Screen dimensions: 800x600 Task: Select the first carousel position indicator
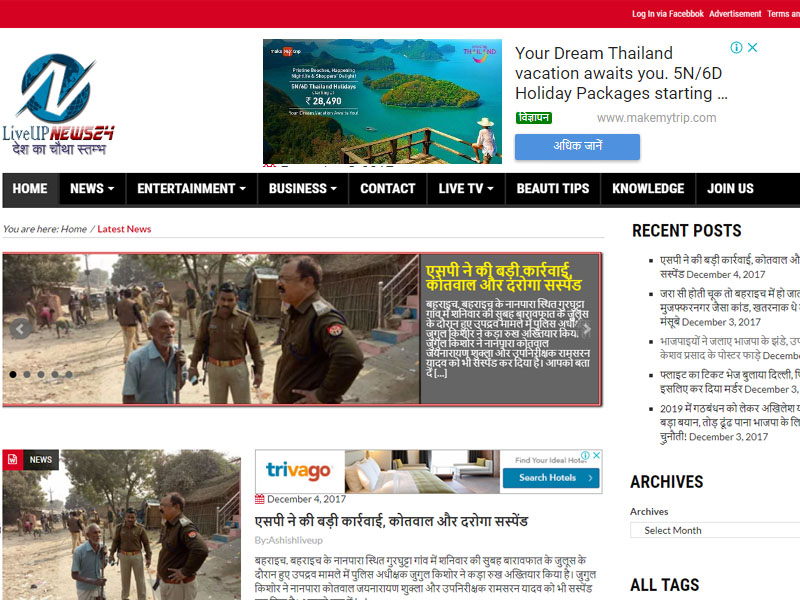coord(13,374)
